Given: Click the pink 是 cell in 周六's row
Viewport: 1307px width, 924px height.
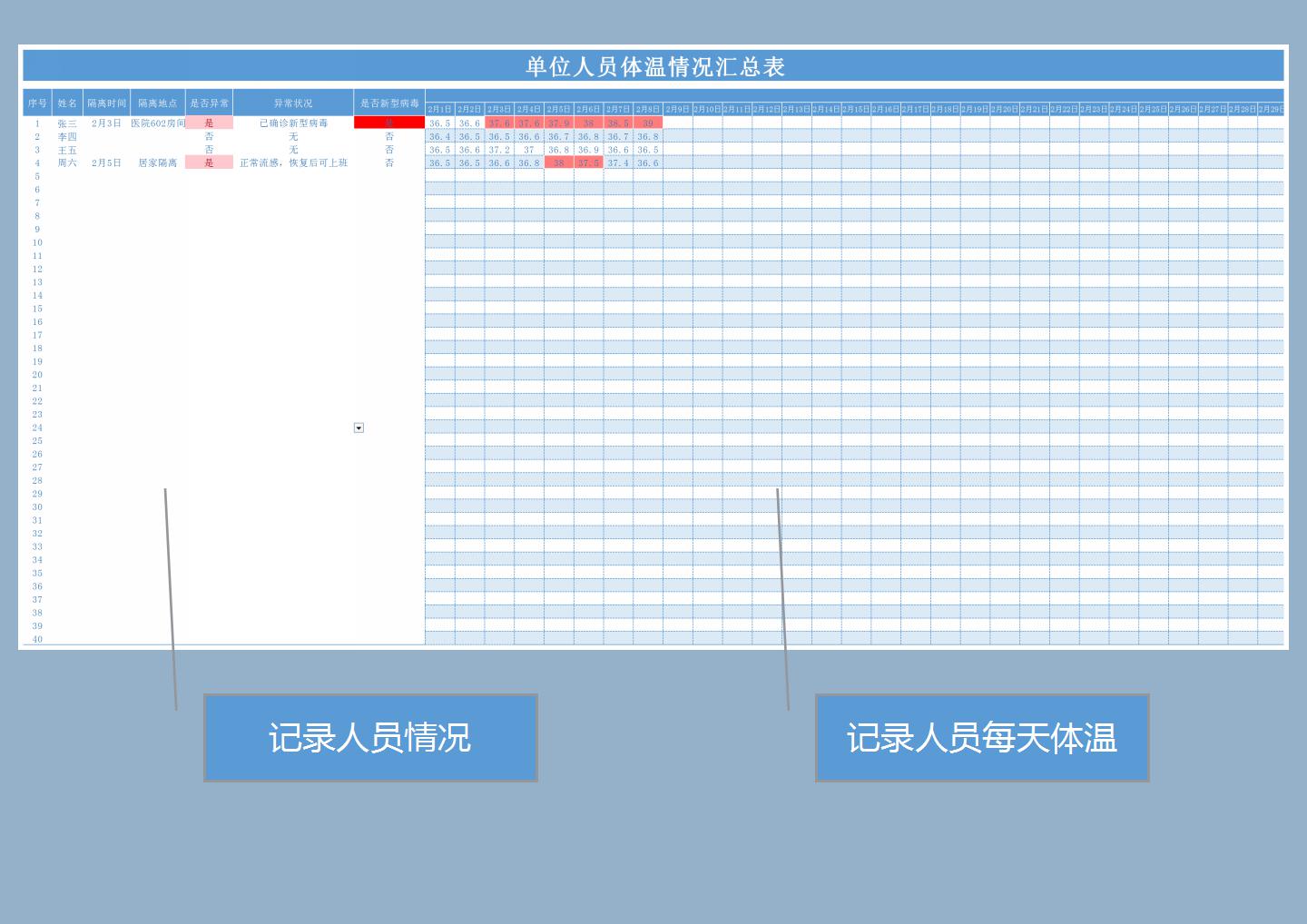Looking at the screenshot, I should click(209, 162).
